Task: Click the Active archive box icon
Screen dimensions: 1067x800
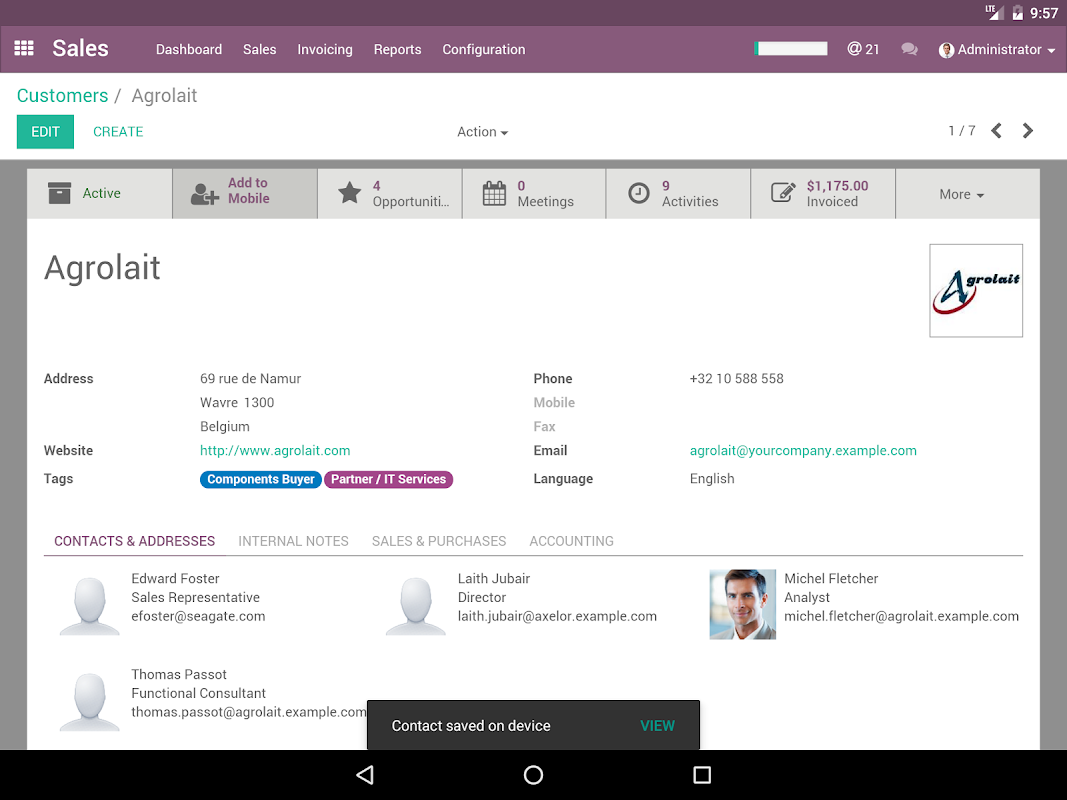Action: pyautogui.click(x=59, y=193)
